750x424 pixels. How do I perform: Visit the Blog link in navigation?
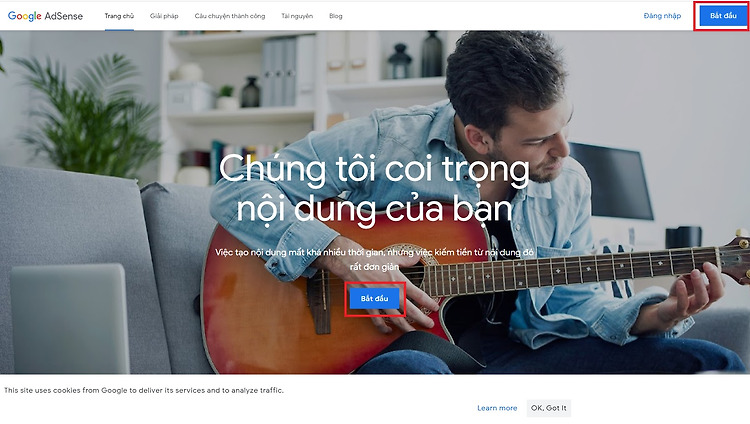[336, 16]
